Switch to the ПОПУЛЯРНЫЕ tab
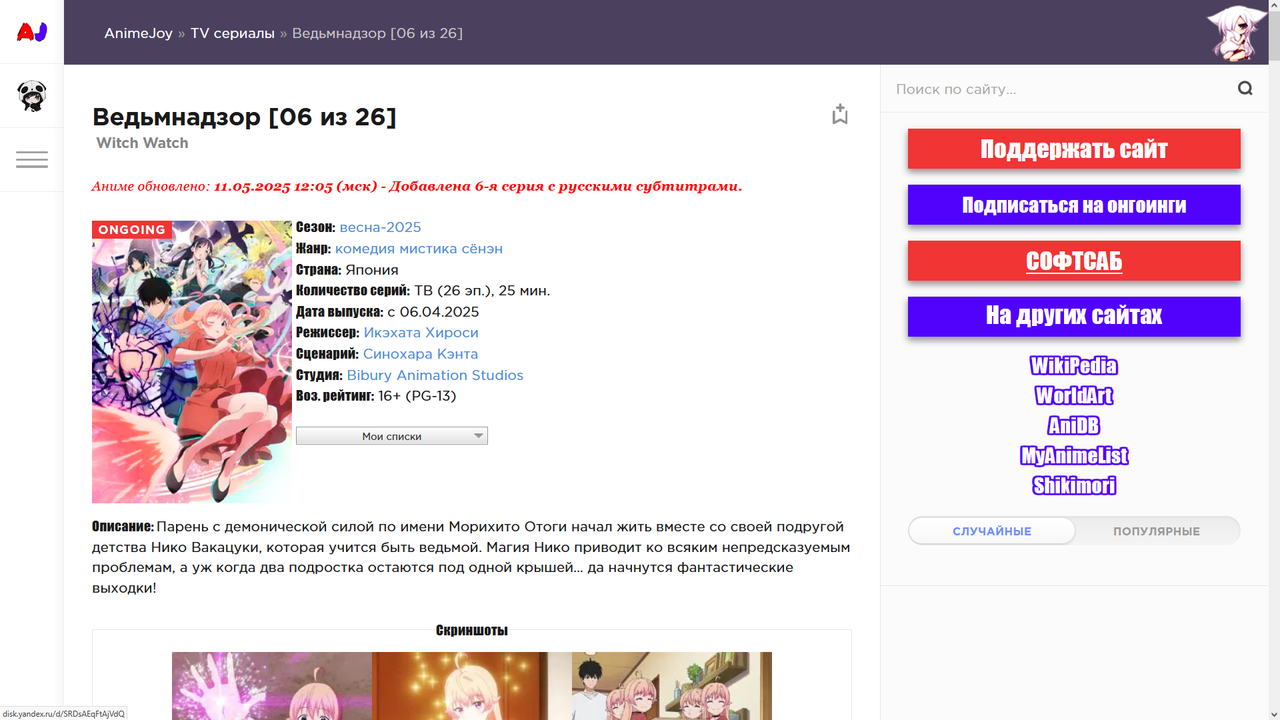 point(1157,531)
